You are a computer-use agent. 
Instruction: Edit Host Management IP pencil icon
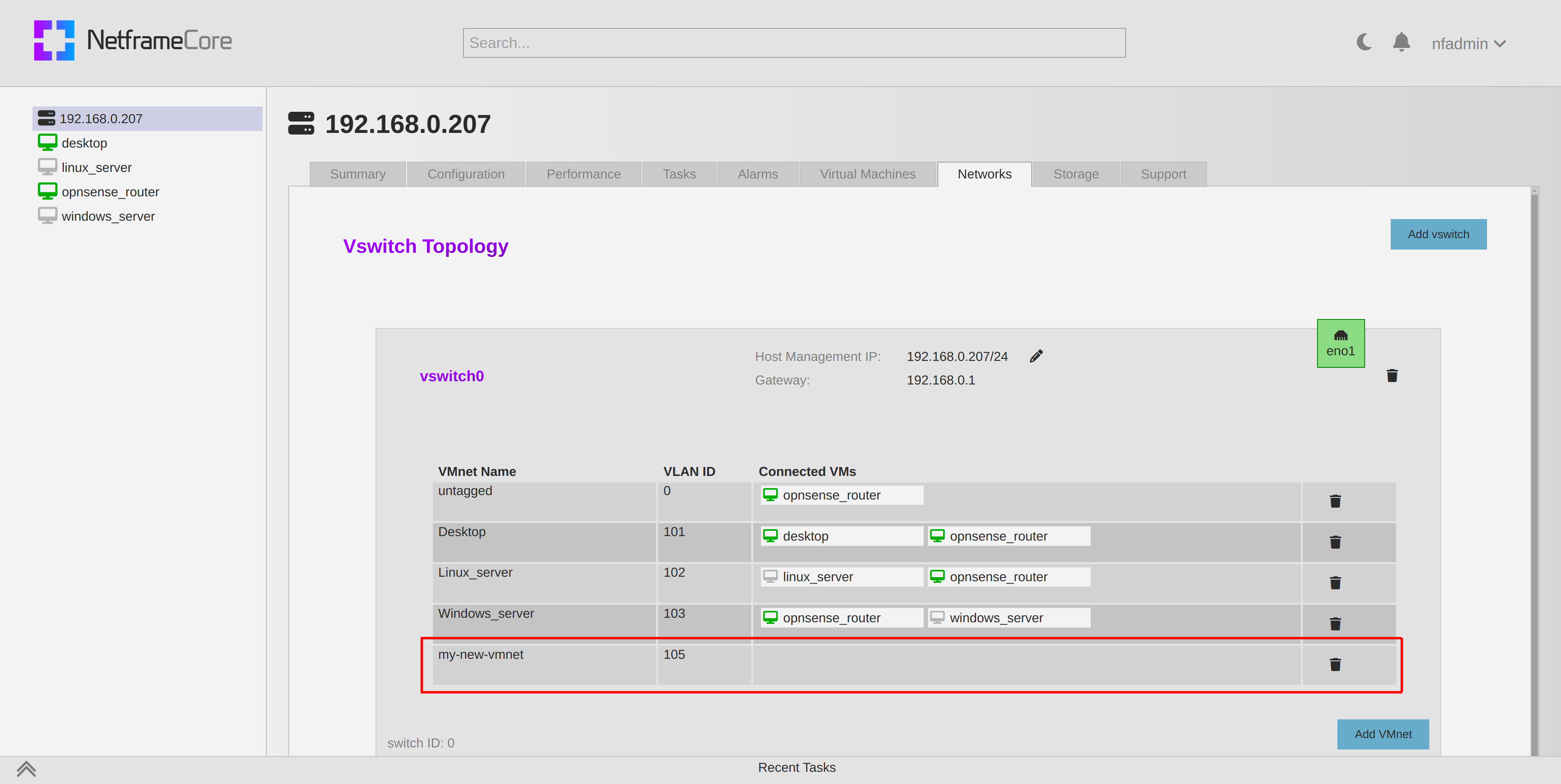tap(1036, 356)
